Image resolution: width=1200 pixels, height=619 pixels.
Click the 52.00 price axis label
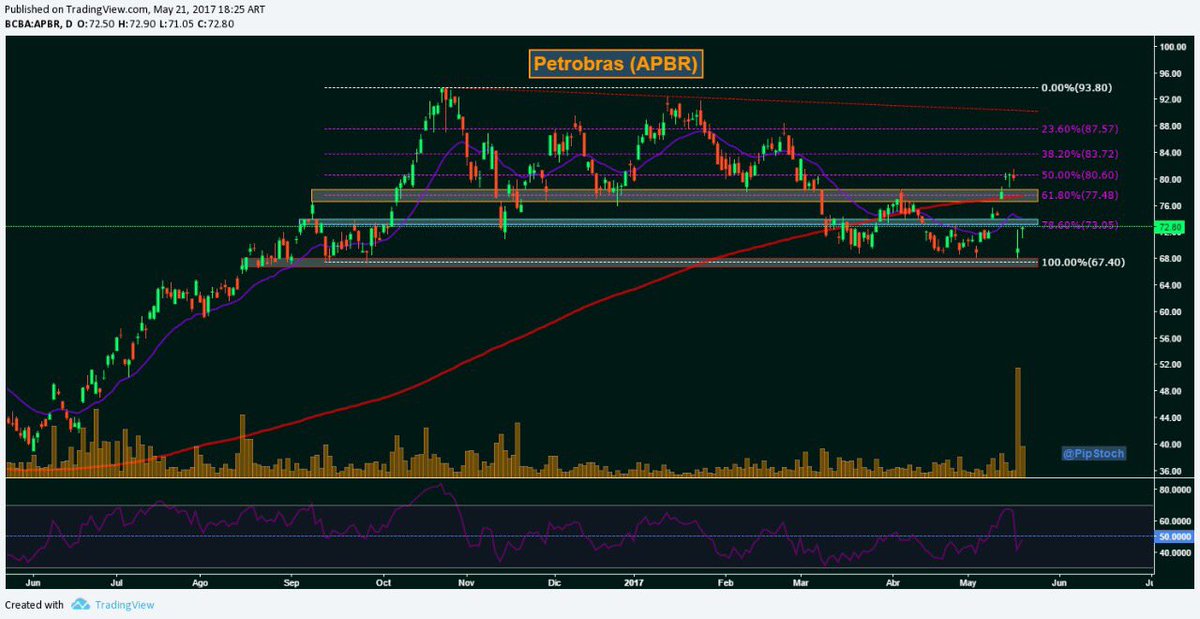[1170, 365]
